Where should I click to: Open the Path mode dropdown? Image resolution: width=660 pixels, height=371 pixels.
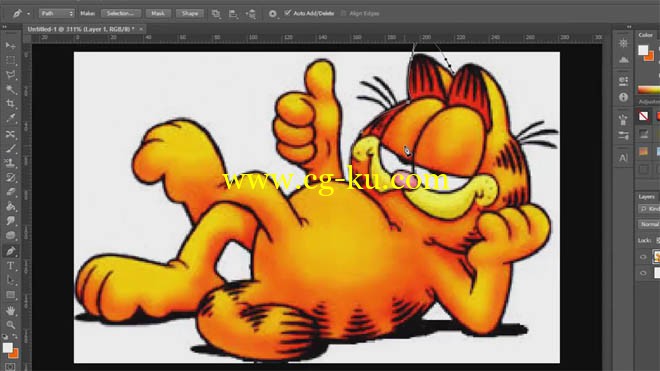[56, 13]
